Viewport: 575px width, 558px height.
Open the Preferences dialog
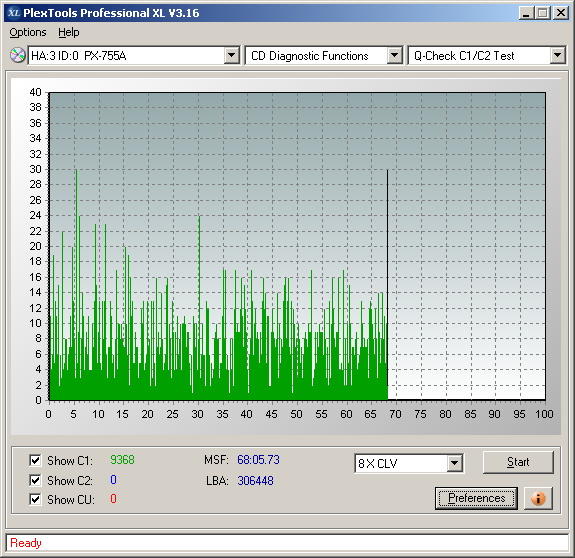point(476,498)
